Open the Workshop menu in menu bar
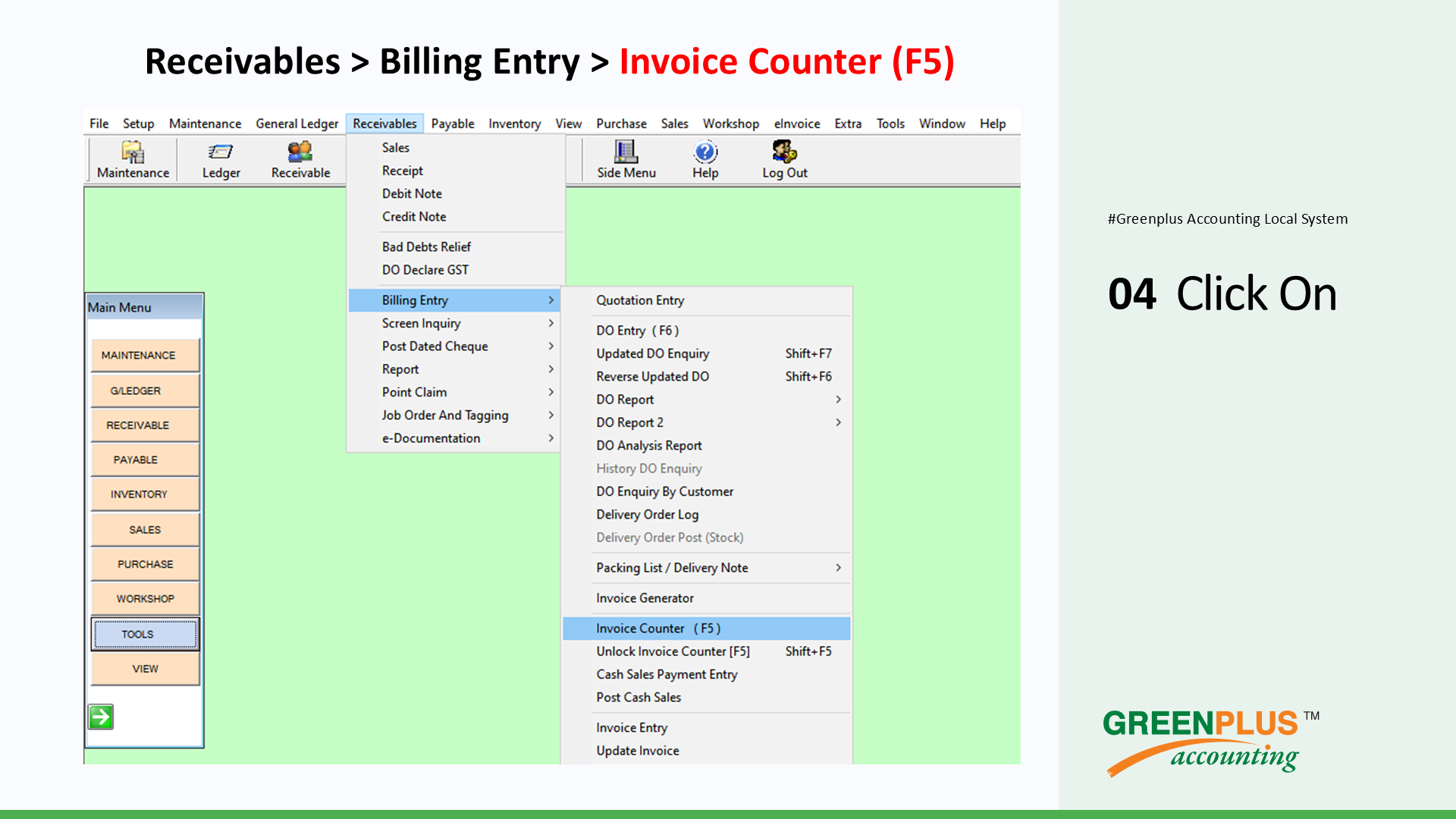 click(730, 124)
